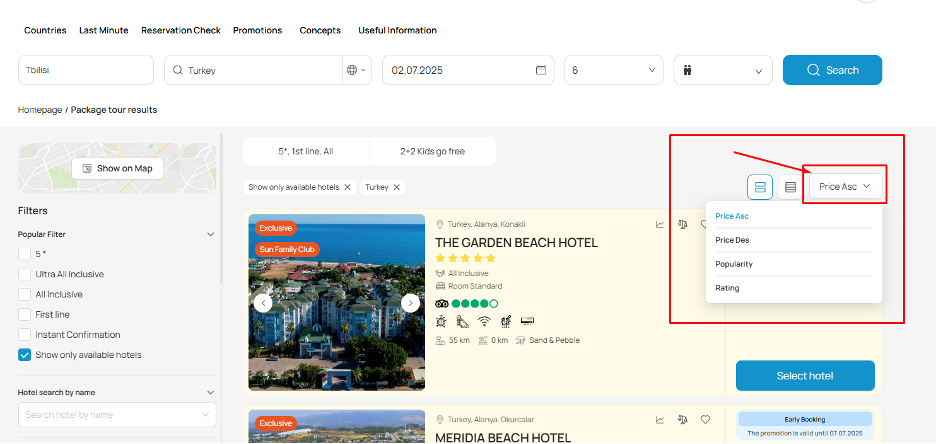This screenshot has width=936, height=444.
Task: Open the nights dropdown showing 6
Action: 614,70
